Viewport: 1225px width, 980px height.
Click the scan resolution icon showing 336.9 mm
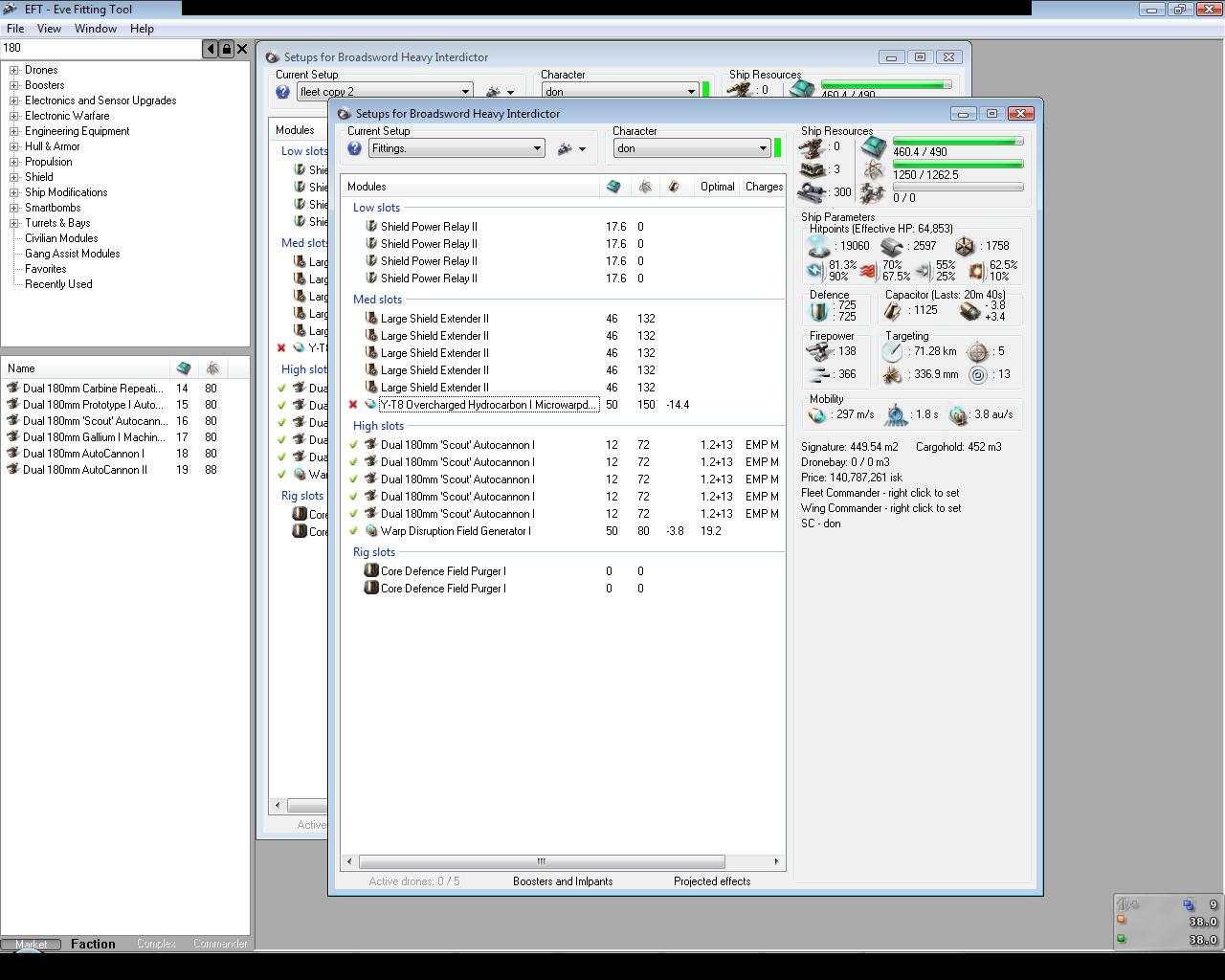tap(893, 374)
